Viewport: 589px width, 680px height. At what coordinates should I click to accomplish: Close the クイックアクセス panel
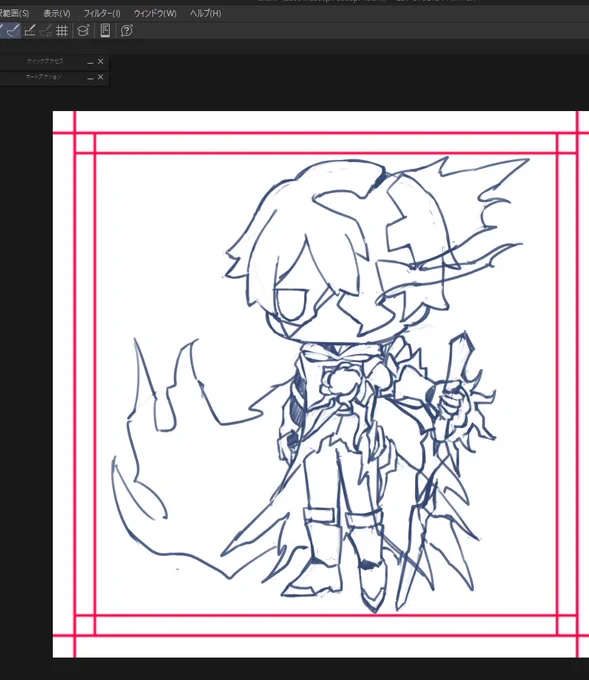pos(101,62)
